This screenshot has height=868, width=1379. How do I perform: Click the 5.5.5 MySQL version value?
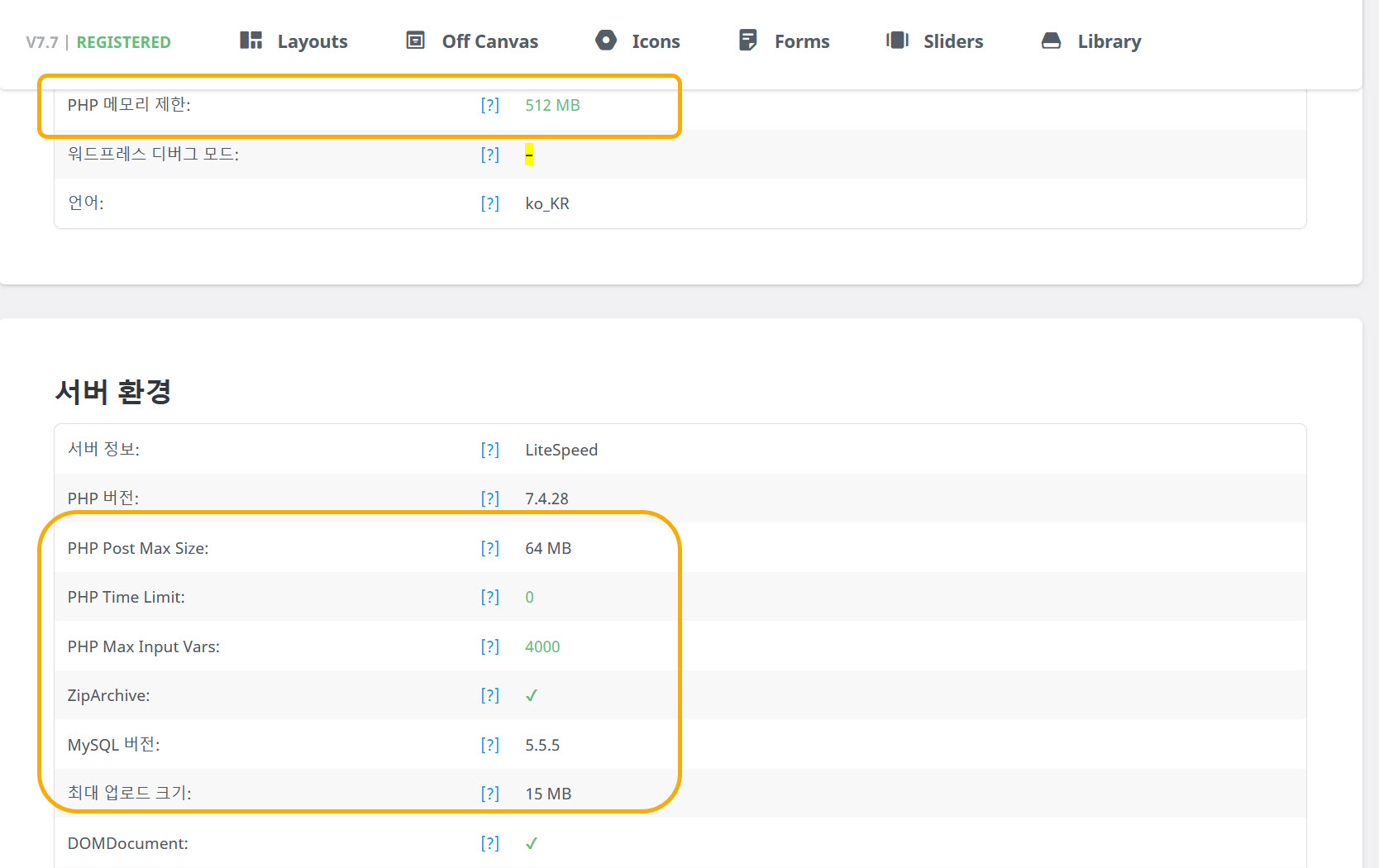[x=542, y=745]
